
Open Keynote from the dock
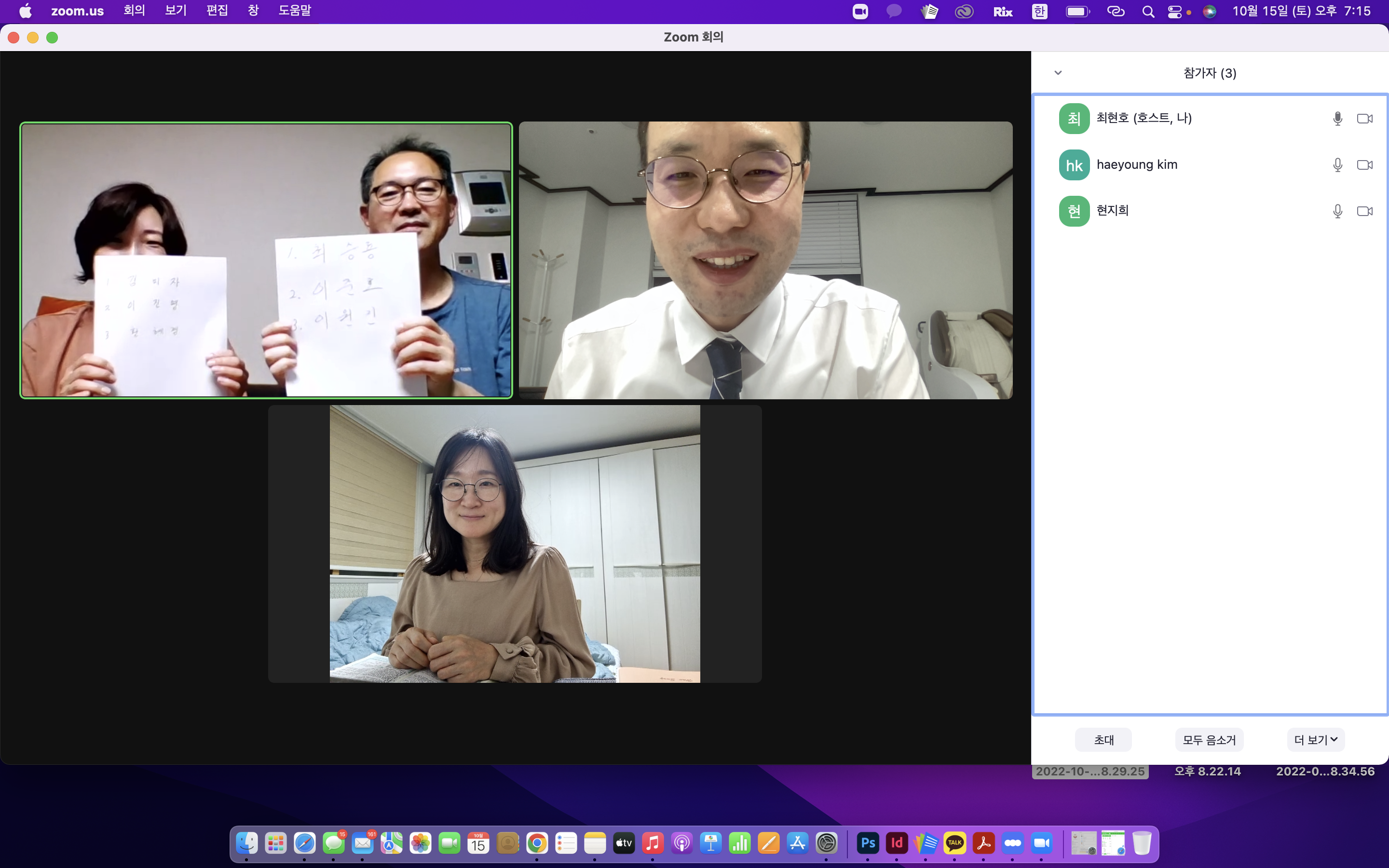point(710,843)
